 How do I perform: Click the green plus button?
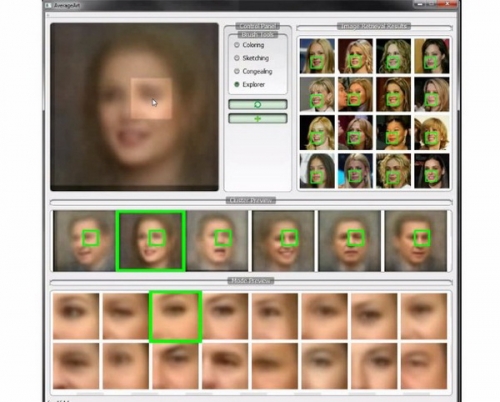coord(257,119)
